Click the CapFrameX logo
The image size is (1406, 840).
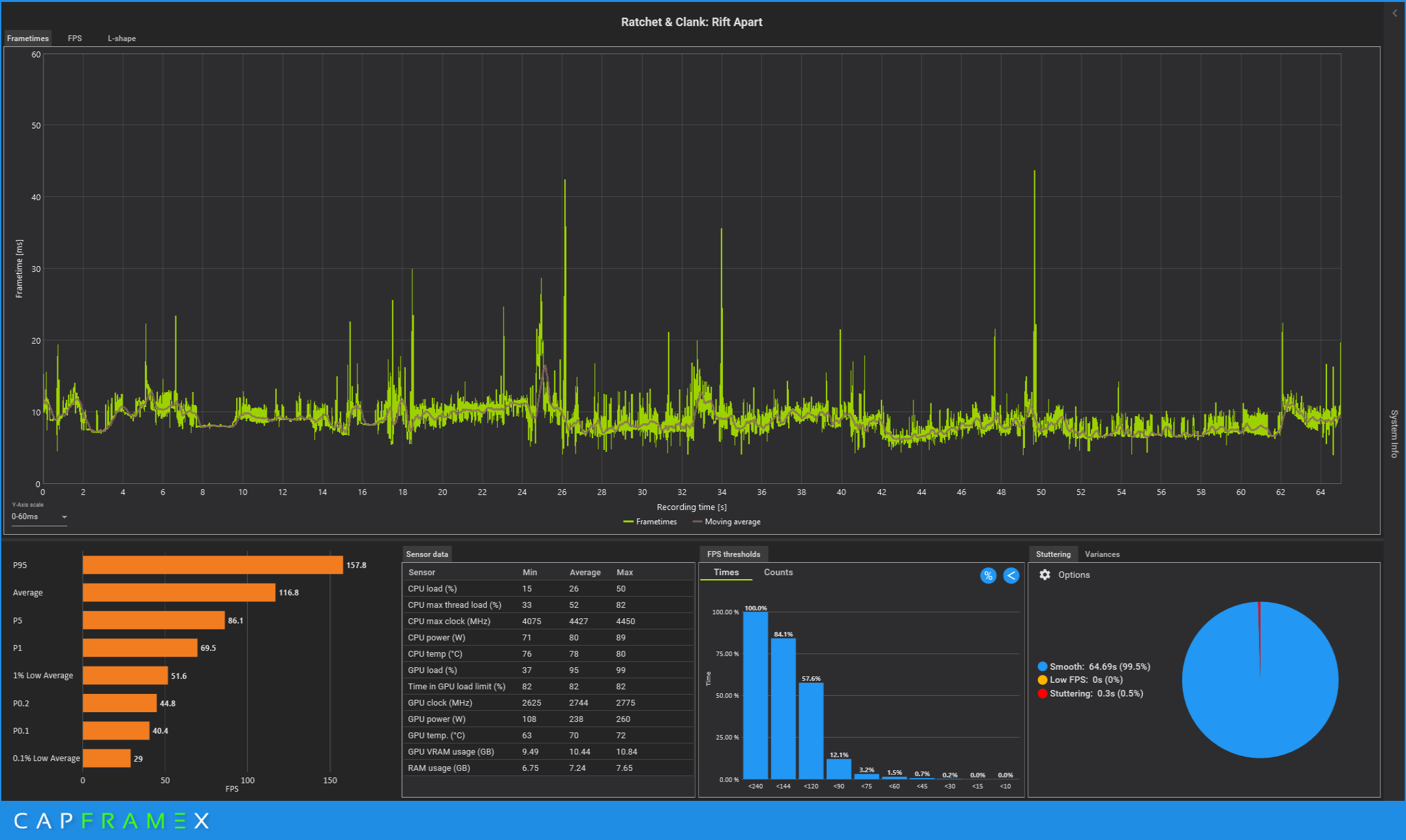[111, 820]
